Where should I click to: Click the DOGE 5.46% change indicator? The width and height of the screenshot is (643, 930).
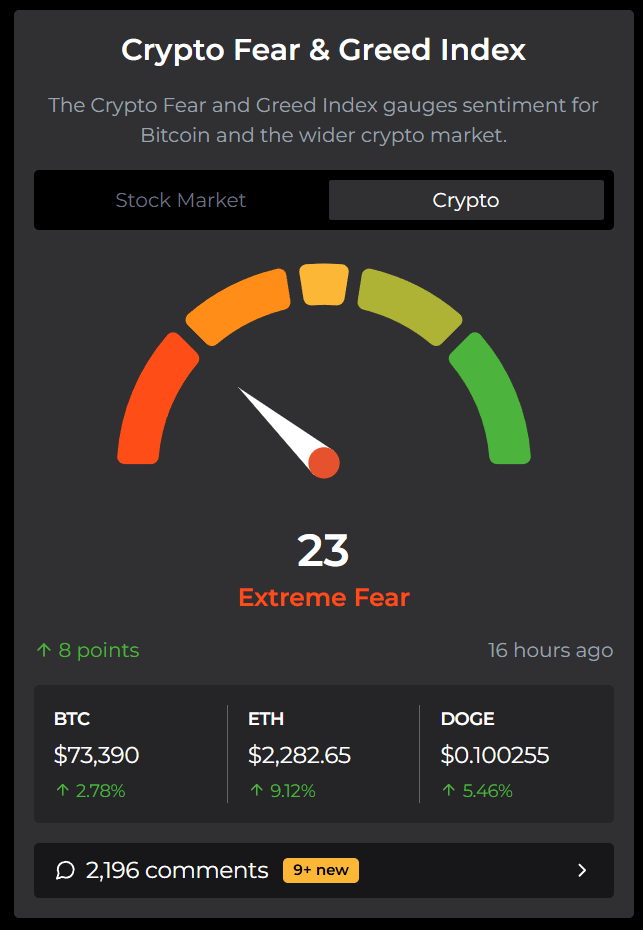477,791
